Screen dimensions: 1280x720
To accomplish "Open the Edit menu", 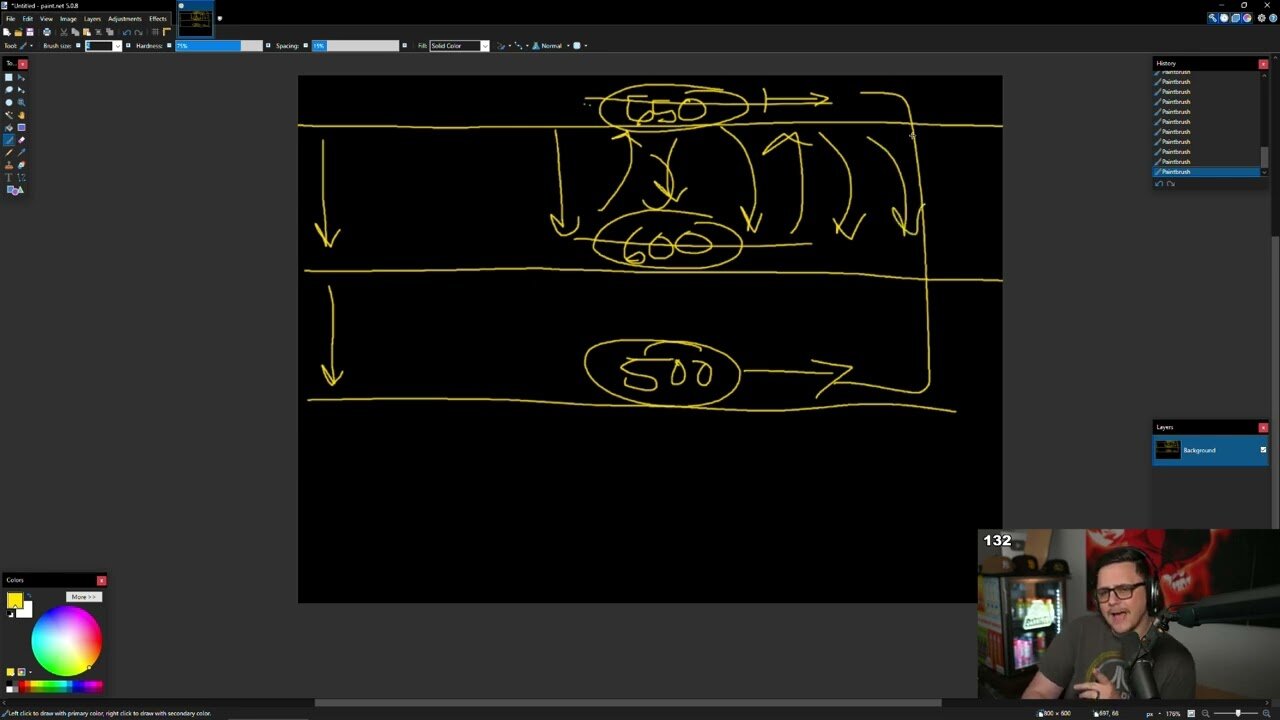I will coord(28,19).
